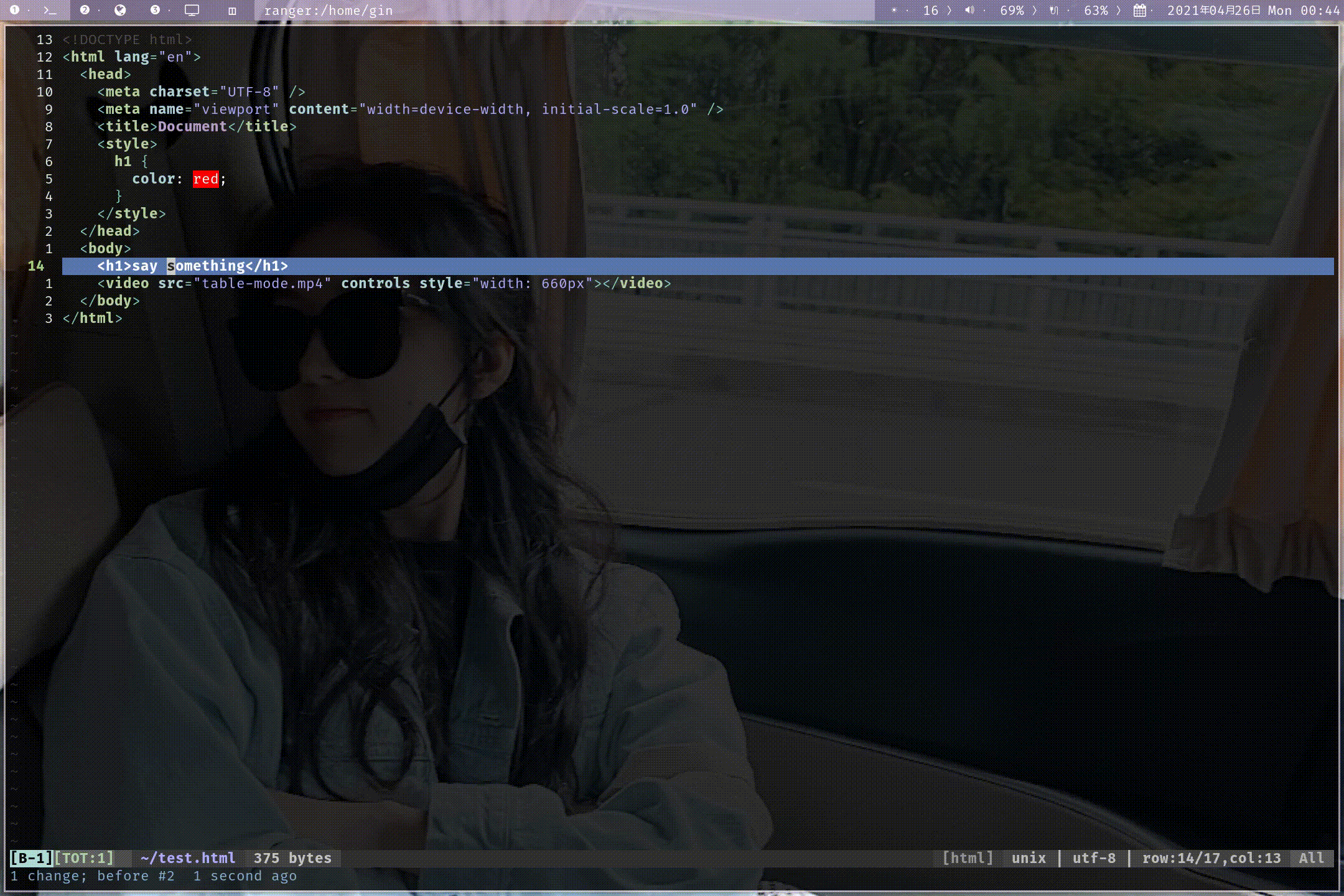The width and height of the screenshot is (1344, 896).
Task: Click the ranger:/home/gin window title
Action: point(328,11)
